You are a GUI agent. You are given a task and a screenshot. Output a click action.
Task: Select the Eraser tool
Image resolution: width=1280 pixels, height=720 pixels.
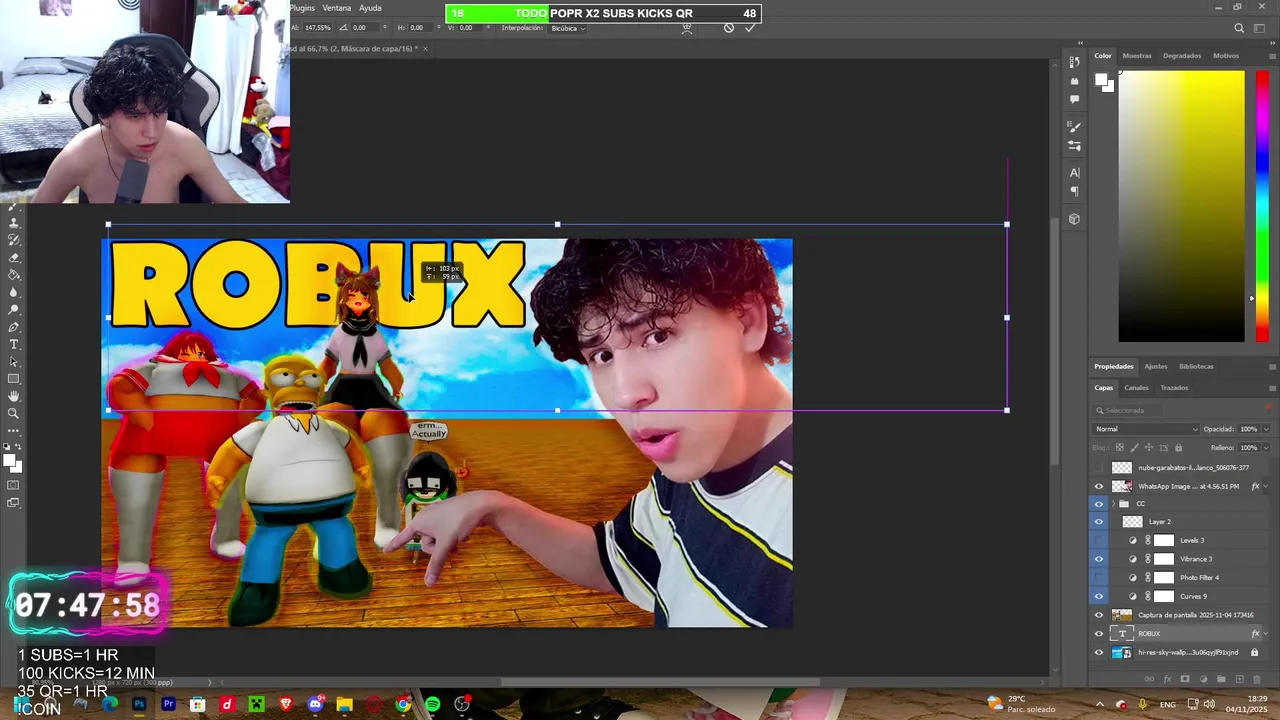pyautogui.click(x=14, y=256)
